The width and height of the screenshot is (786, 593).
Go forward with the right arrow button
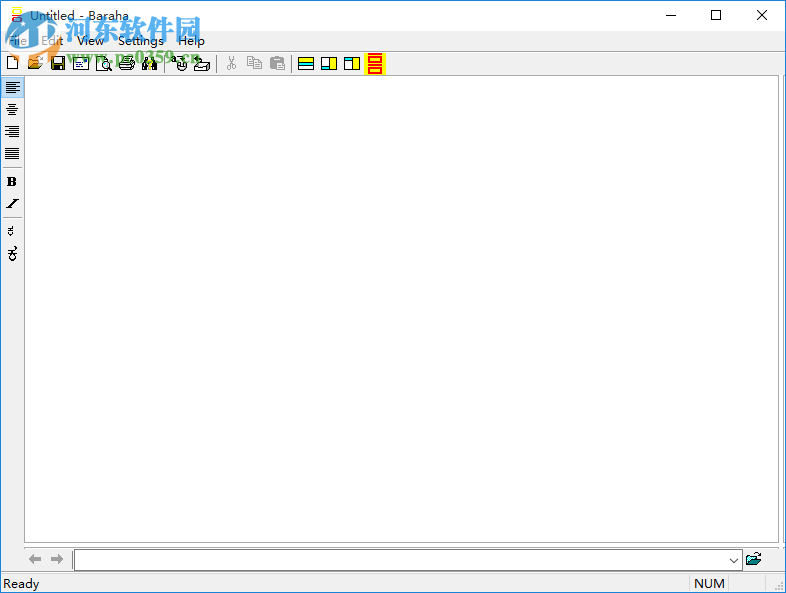click(57, 559)
